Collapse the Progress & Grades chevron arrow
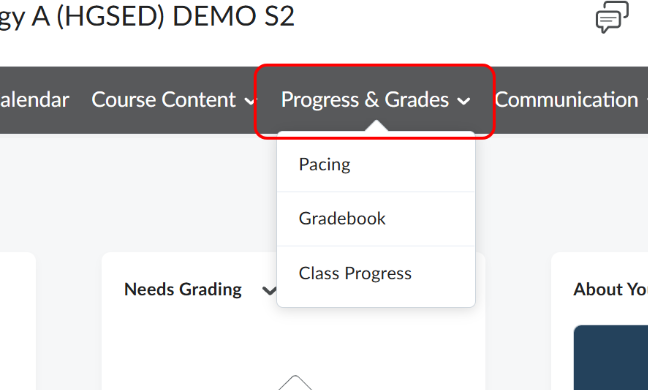The height and width of the screenshot is (390, 648). (464, 101)
